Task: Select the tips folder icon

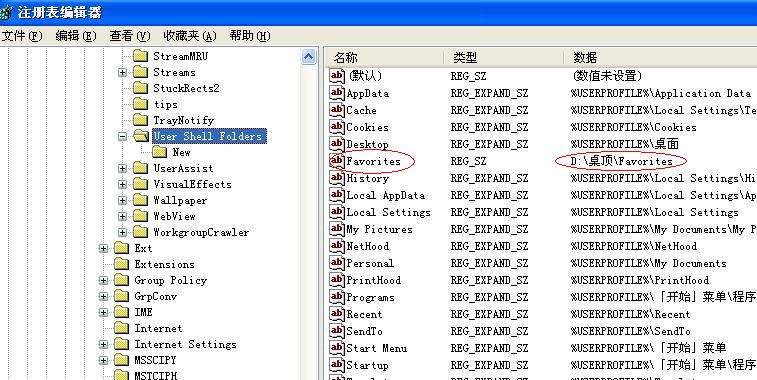Action: (140, 104)
